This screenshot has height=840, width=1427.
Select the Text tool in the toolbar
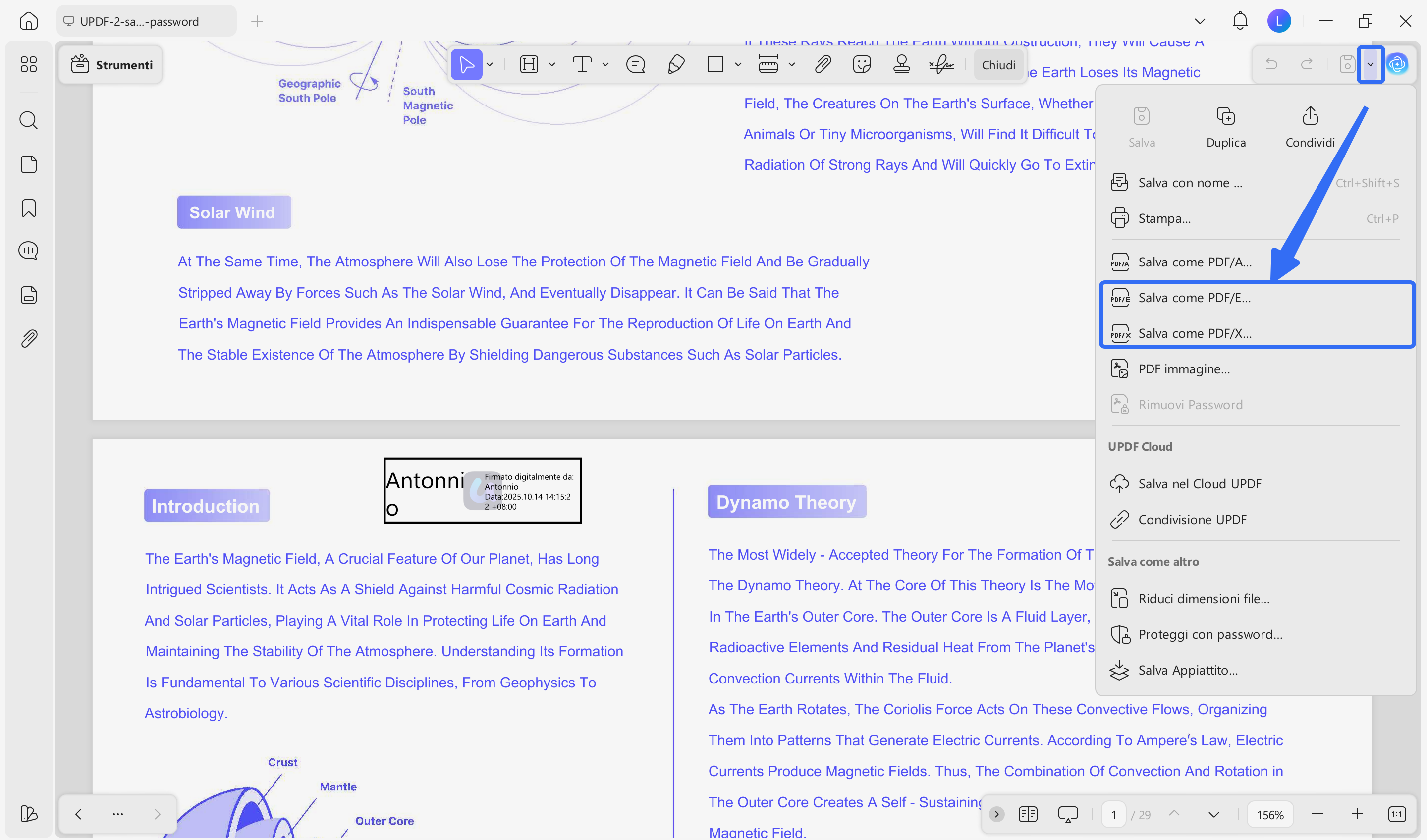click(x=583, y=64)
